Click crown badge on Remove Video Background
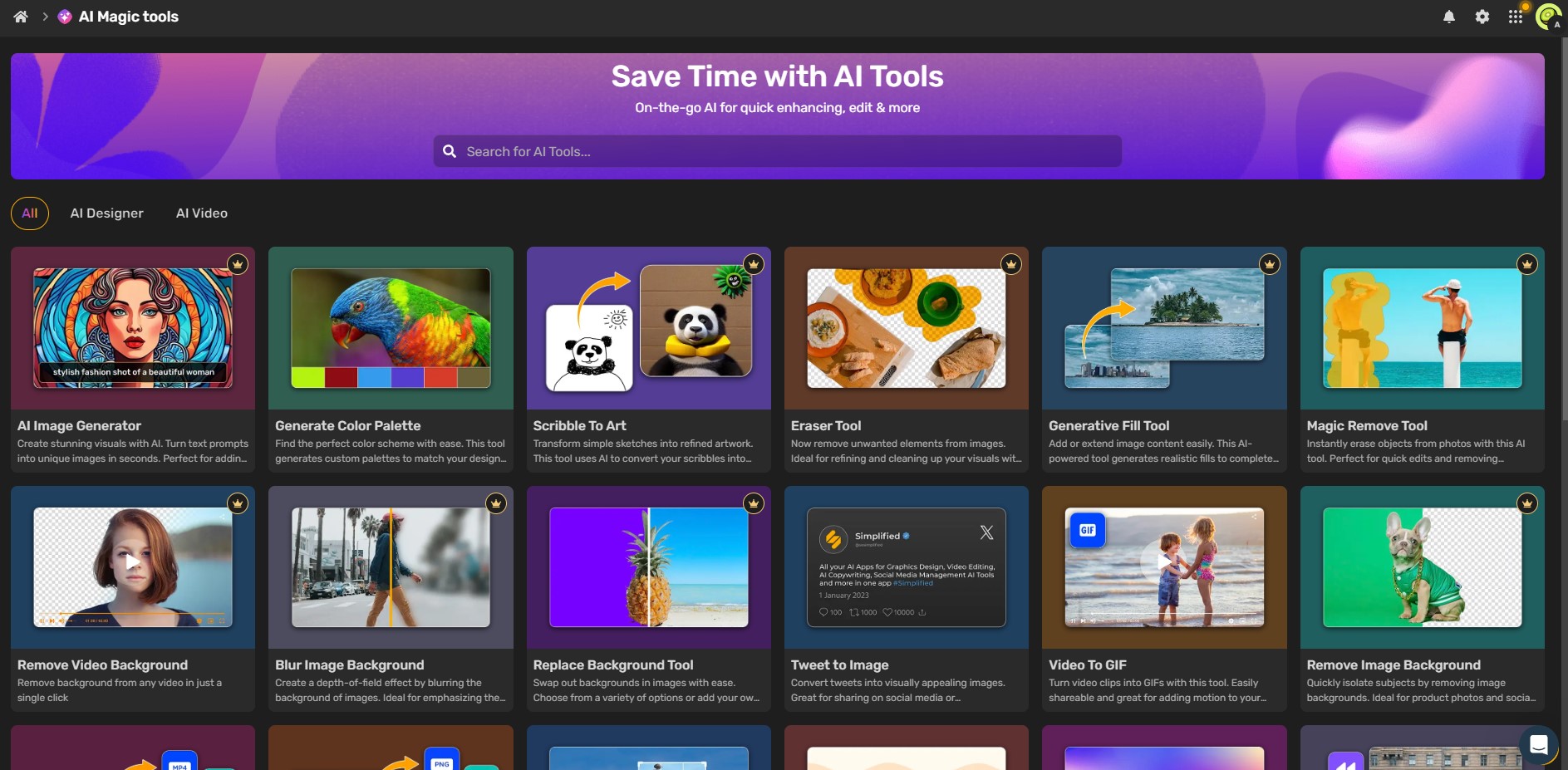This screenshot has height=770, width=1568. 238,503
